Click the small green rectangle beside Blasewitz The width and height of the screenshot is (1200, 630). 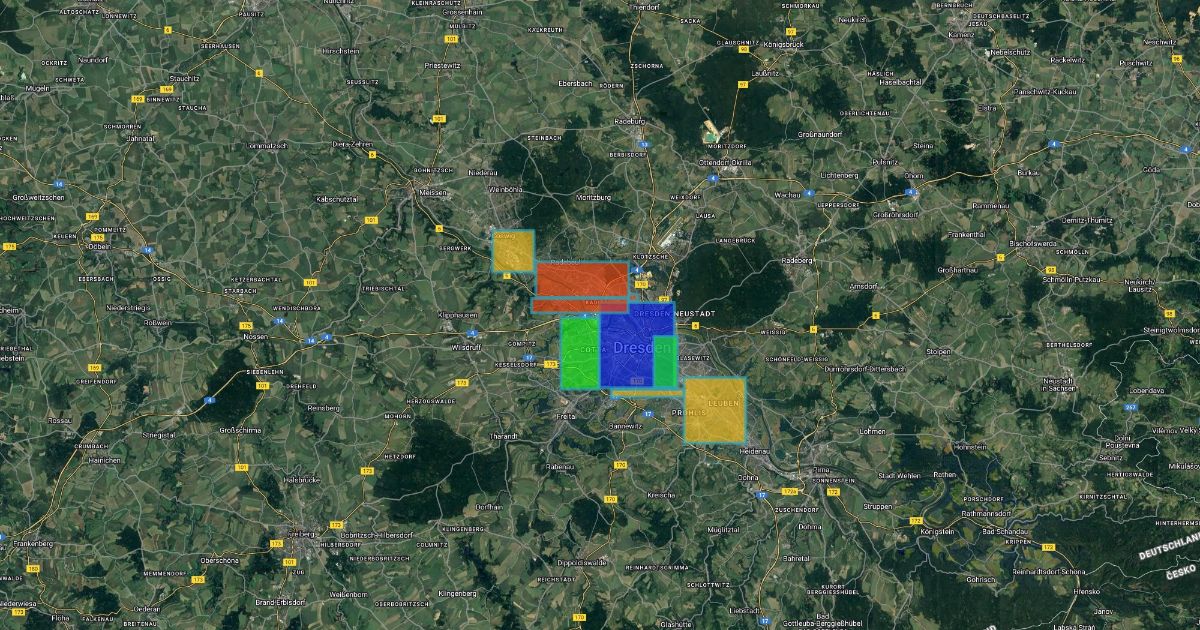click(x=664, y=362)
